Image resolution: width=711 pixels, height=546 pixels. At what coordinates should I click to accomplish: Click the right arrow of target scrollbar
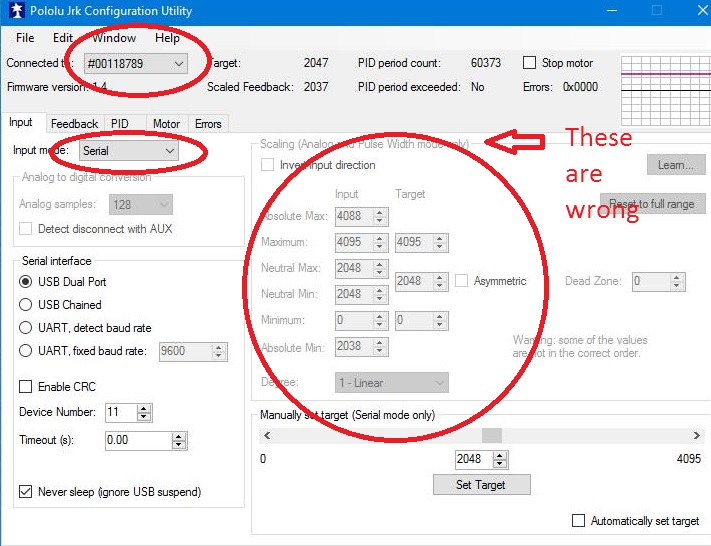pyautogui.click(x=696, y=436)
